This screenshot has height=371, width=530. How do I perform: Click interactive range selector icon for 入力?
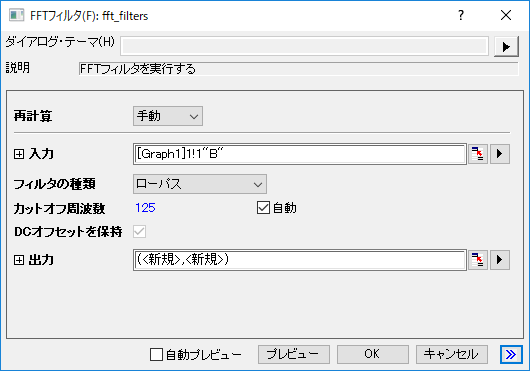tap(478, 154)
